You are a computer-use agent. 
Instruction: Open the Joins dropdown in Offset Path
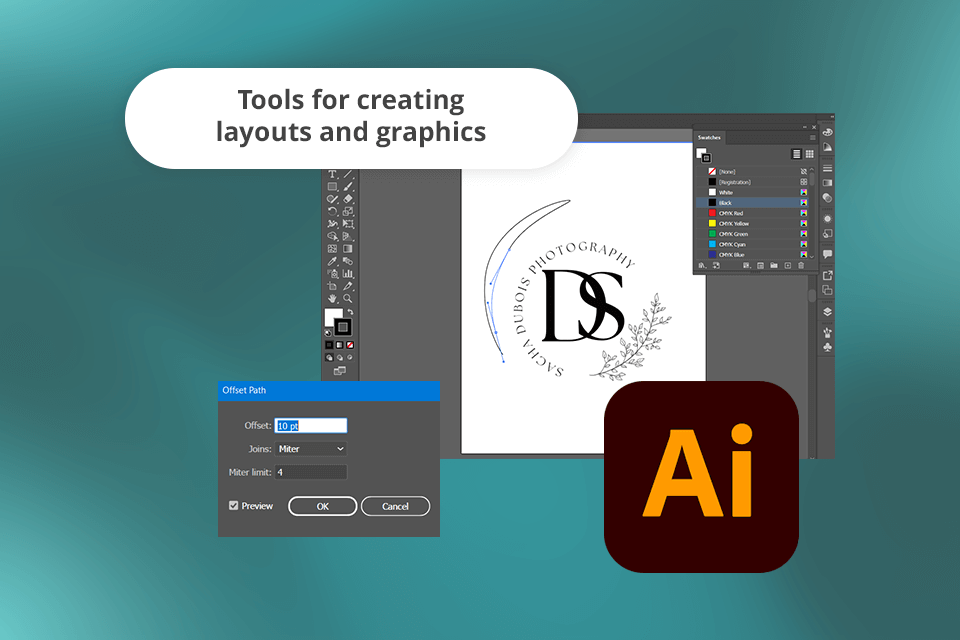(x=311, y=449)
